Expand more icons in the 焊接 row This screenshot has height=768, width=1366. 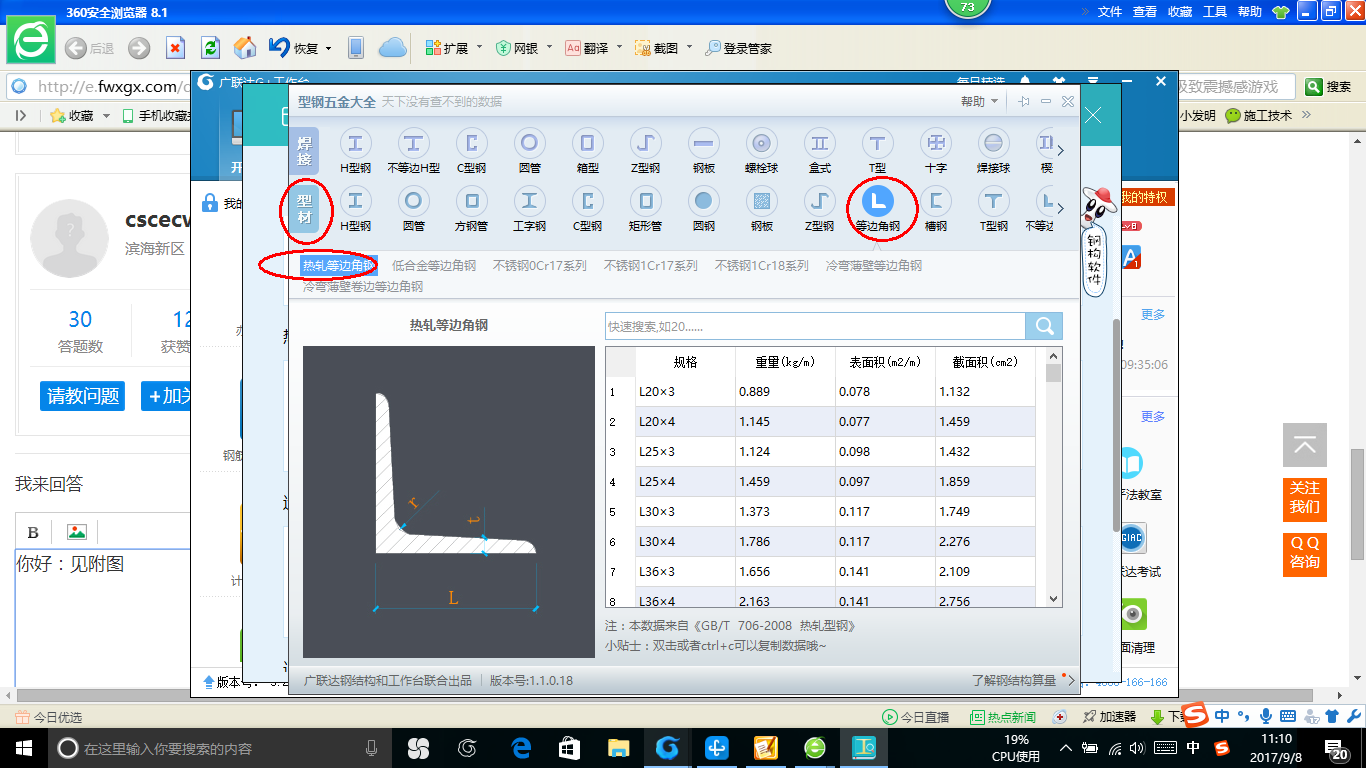click(x=1061, y=151)
